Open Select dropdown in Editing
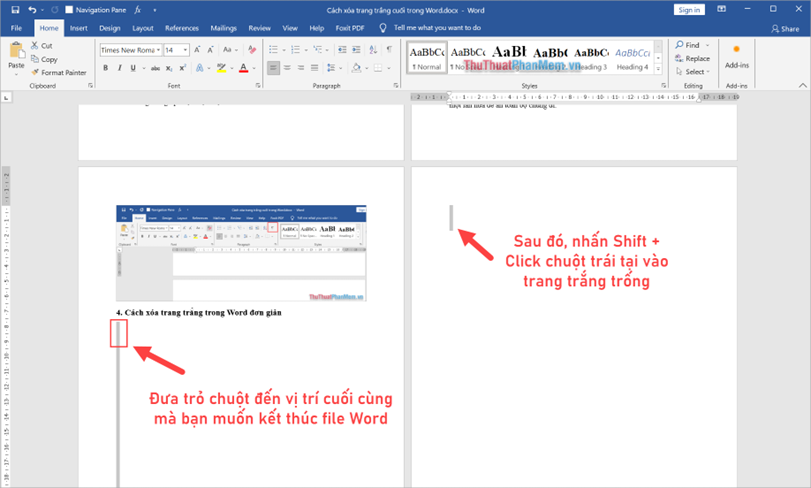This screenshot has width=811, height=488. pos(693,72)
